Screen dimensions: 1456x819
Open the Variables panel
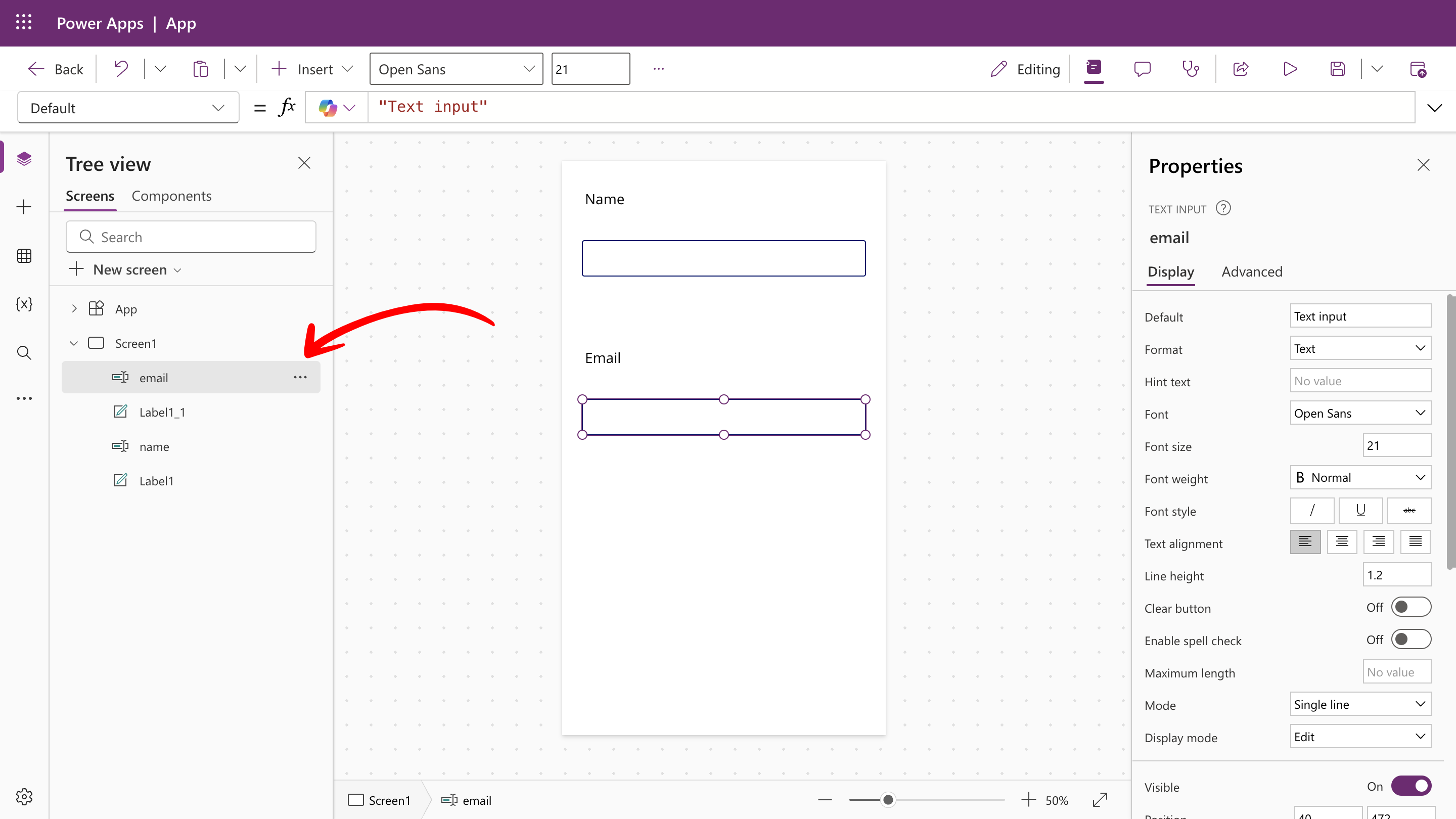pos(24,304)
